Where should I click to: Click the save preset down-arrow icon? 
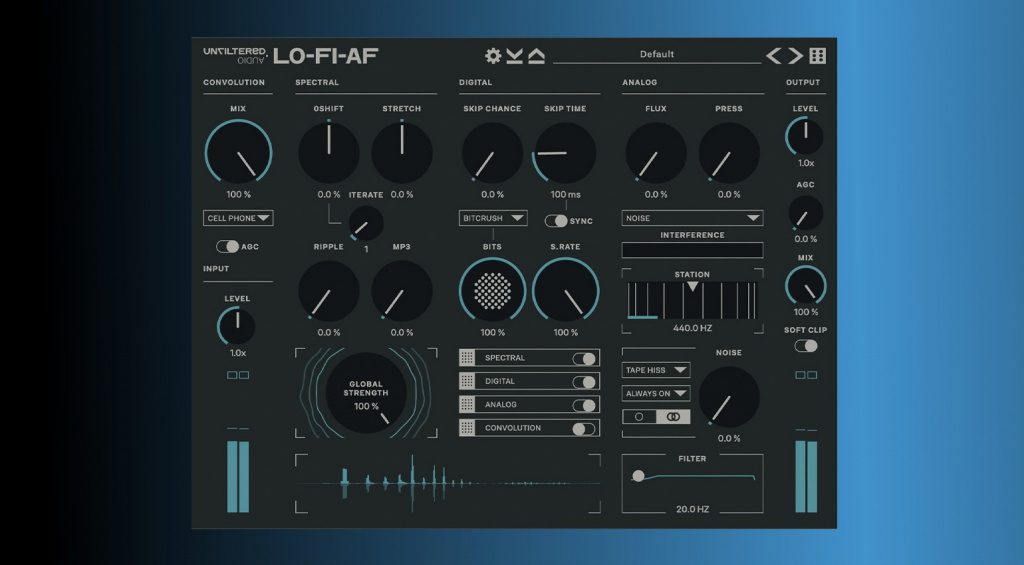[515, 56]
